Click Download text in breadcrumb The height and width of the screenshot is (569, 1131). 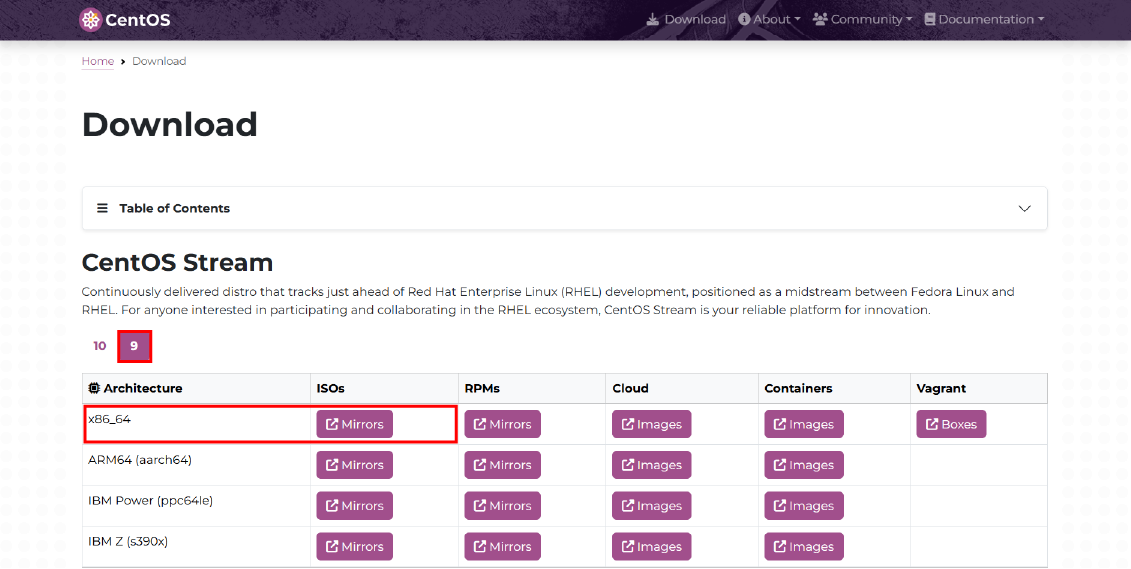click(159, 61)
